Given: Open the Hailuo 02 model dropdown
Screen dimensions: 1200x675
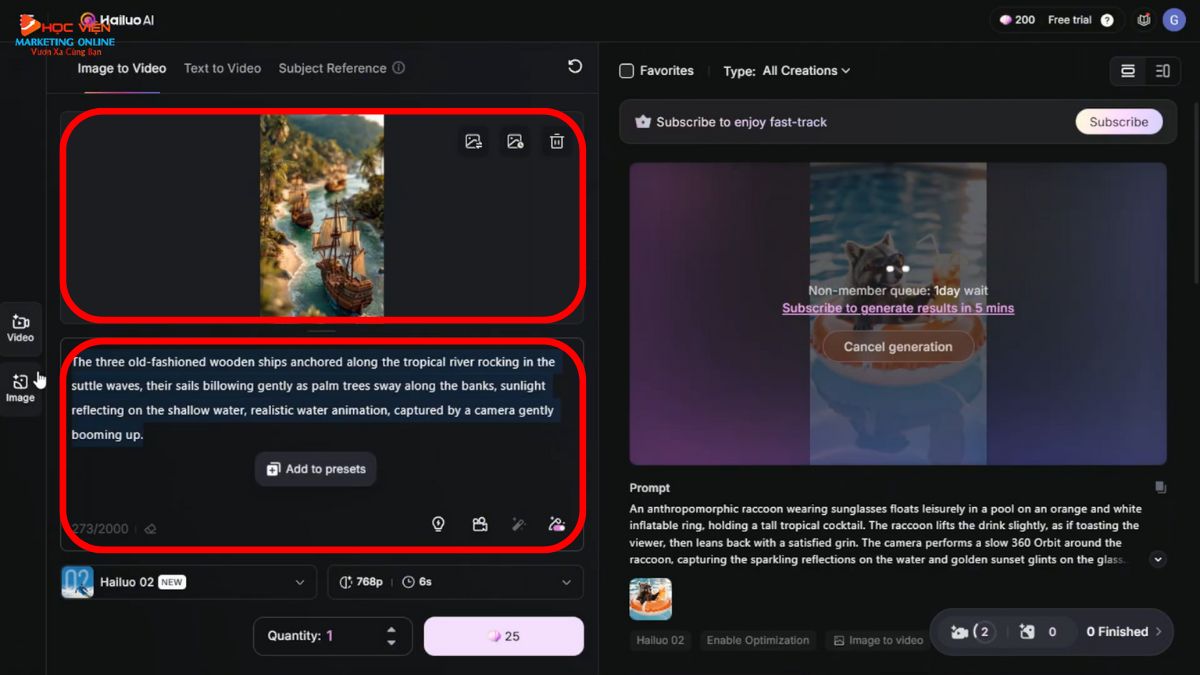Looking at the screenshot, I should pos(188,582).
